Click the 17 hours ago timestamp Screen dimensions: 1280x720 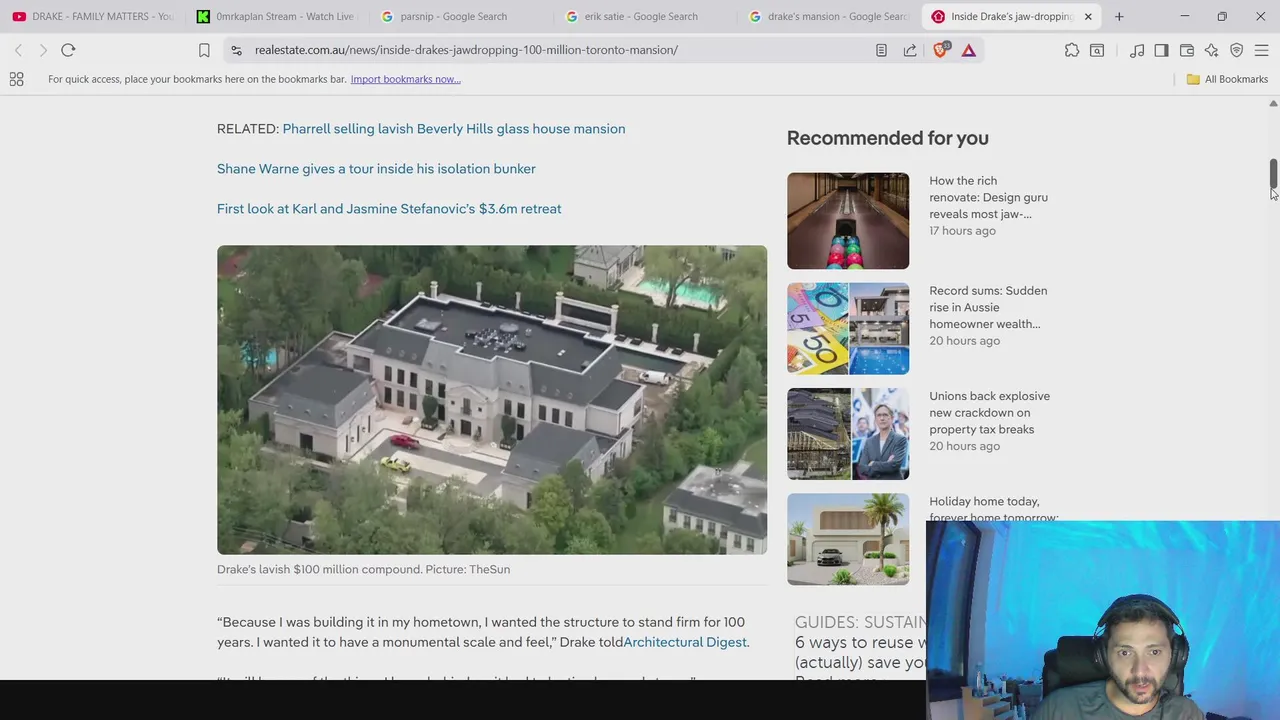pos(962,231)
